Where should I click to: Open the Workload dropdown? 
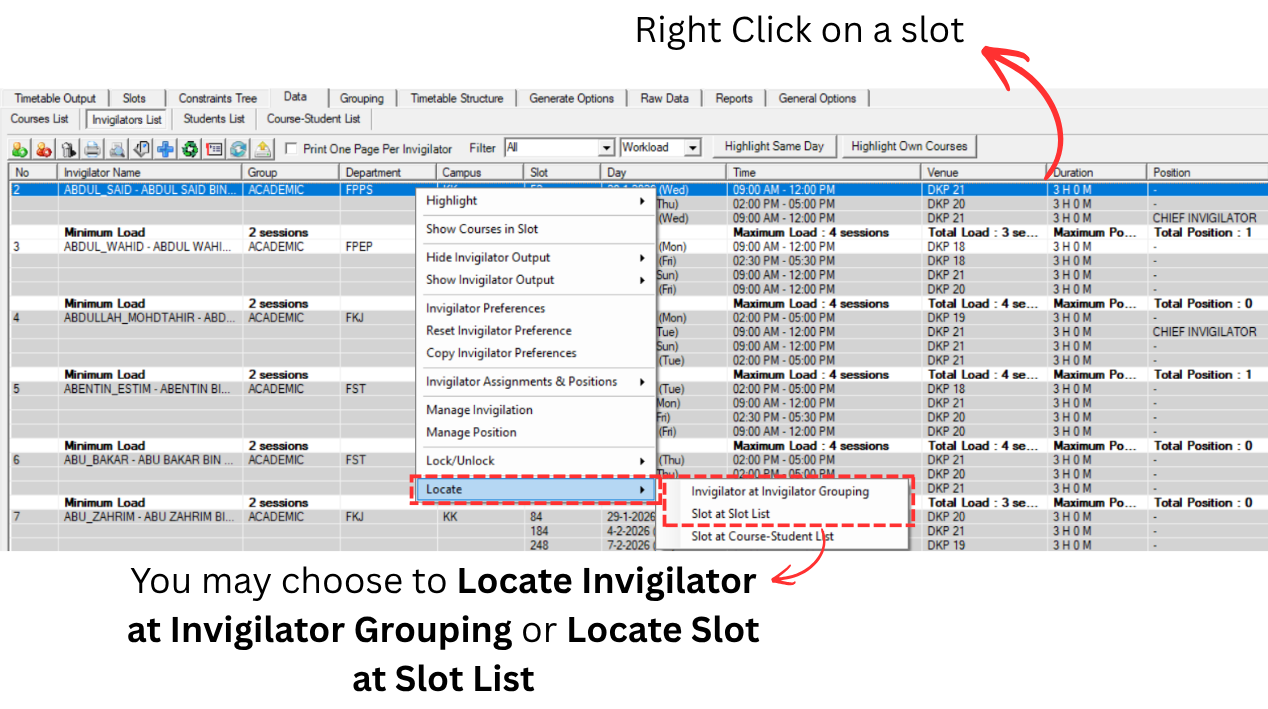(692, 148)
